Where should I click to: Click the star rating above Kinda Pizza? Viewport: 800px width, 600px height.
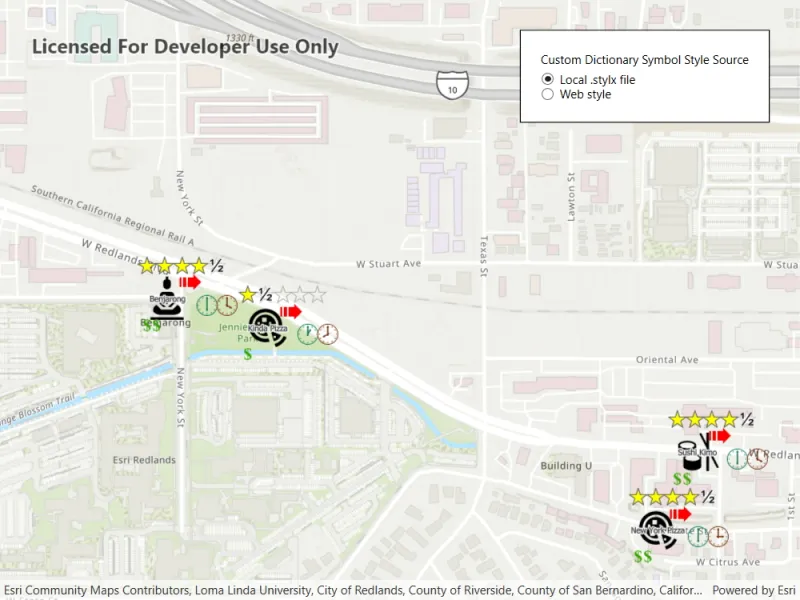[x=282, y=294]
